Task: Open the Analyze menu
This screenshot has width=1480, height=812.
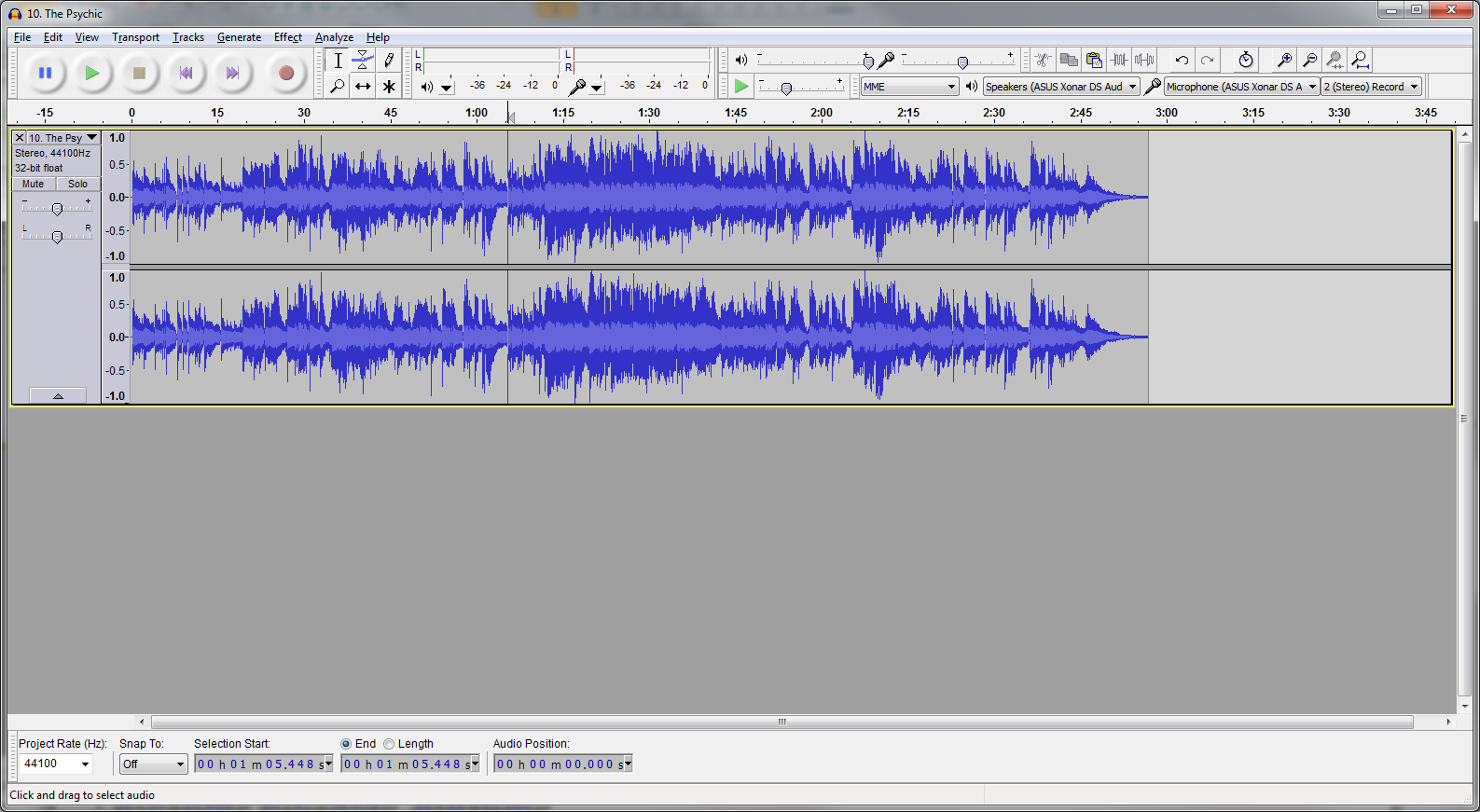Action: [334, 37]
